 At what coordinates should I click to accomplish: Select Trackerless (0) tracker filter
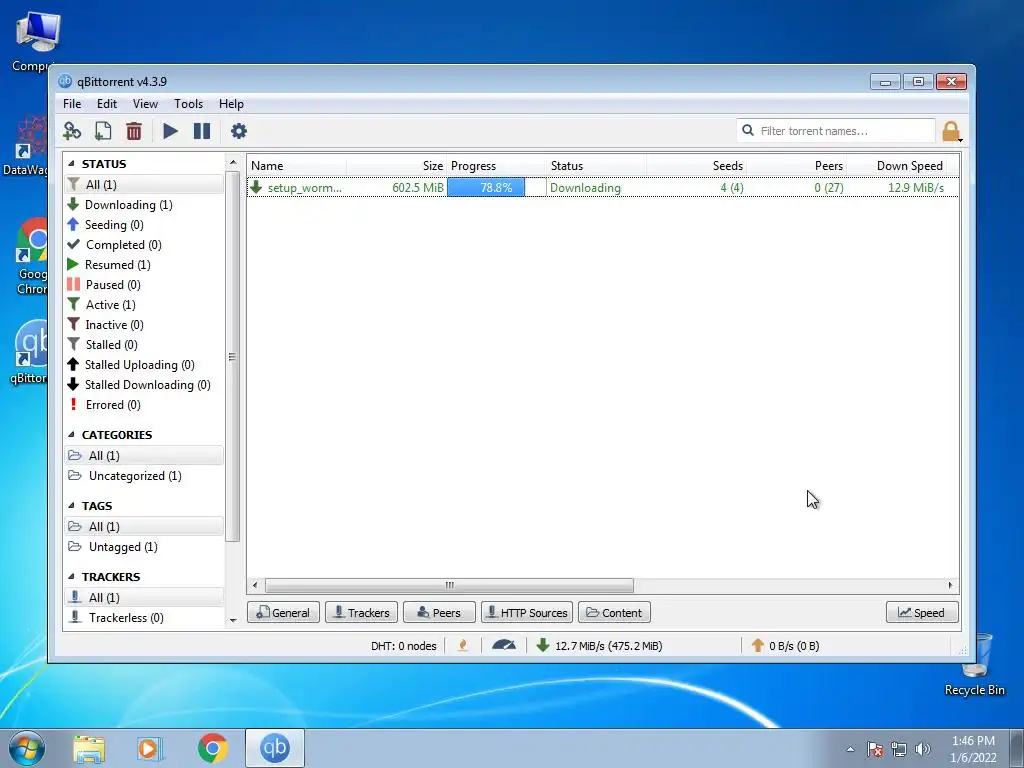pos(126,618)
